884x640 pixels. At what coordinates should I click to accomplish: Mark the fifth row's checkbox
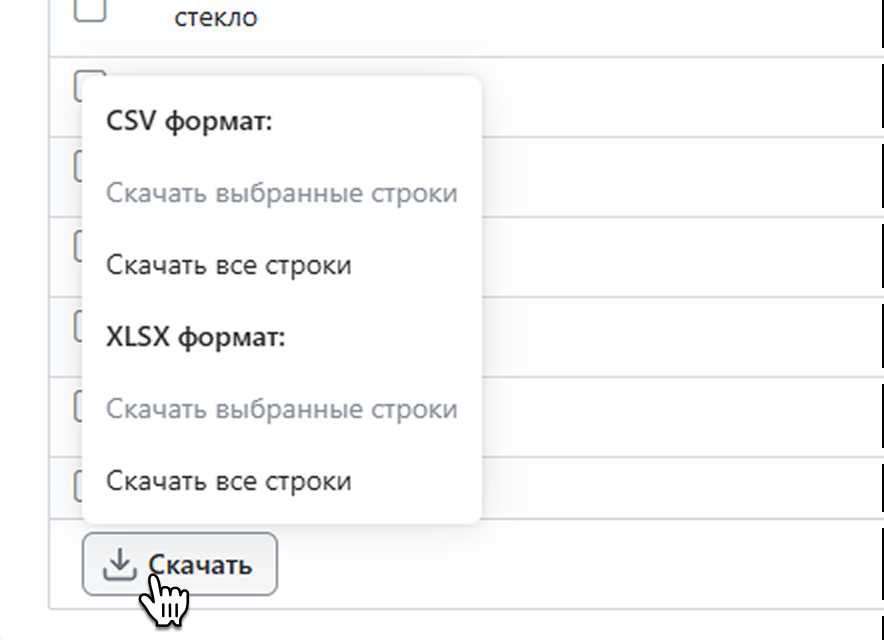[x=78, y=326]
